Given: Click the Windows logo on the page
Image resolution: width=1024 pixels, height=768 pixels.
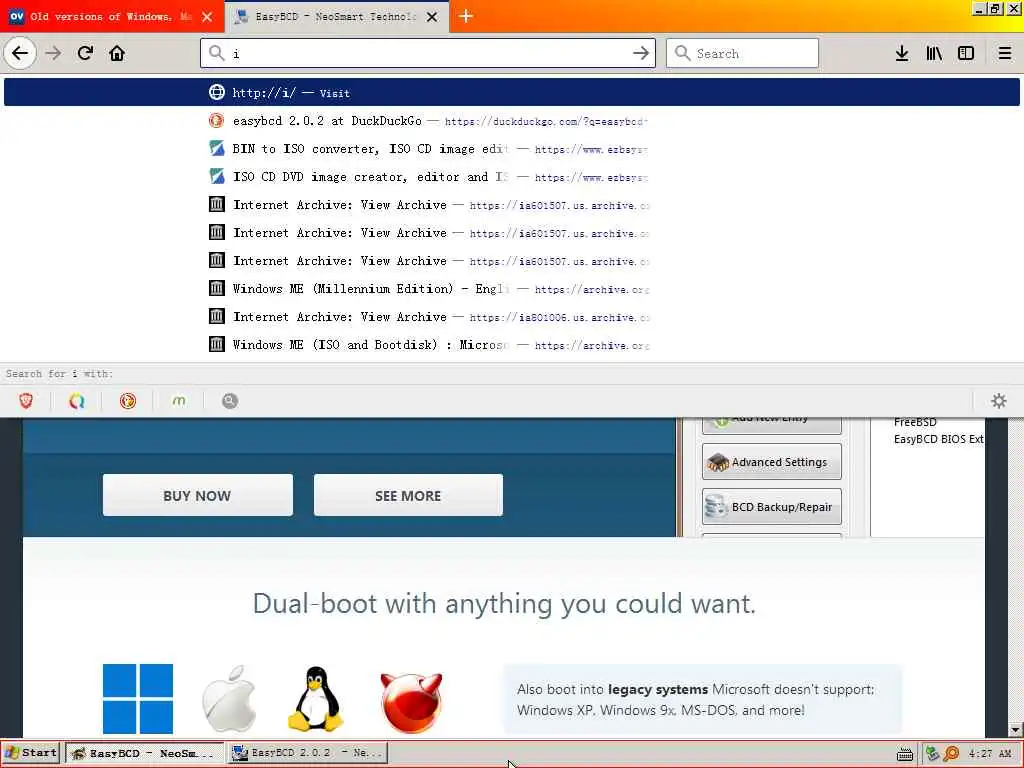Looking at the screenshot, I should tap(138, 699).
